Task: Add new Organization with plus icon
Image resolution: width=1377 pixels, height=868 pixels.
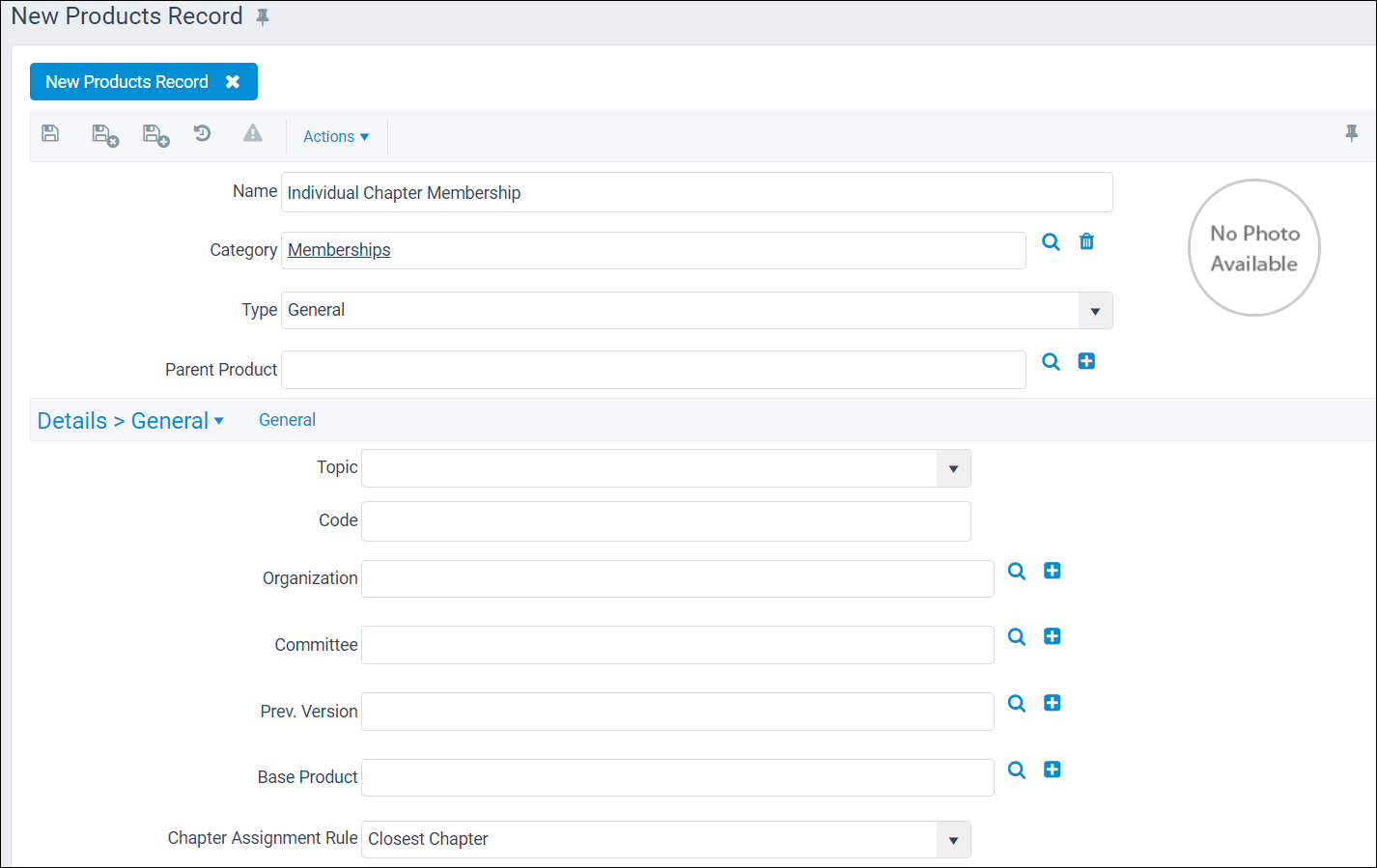Action: (1053, 571)
